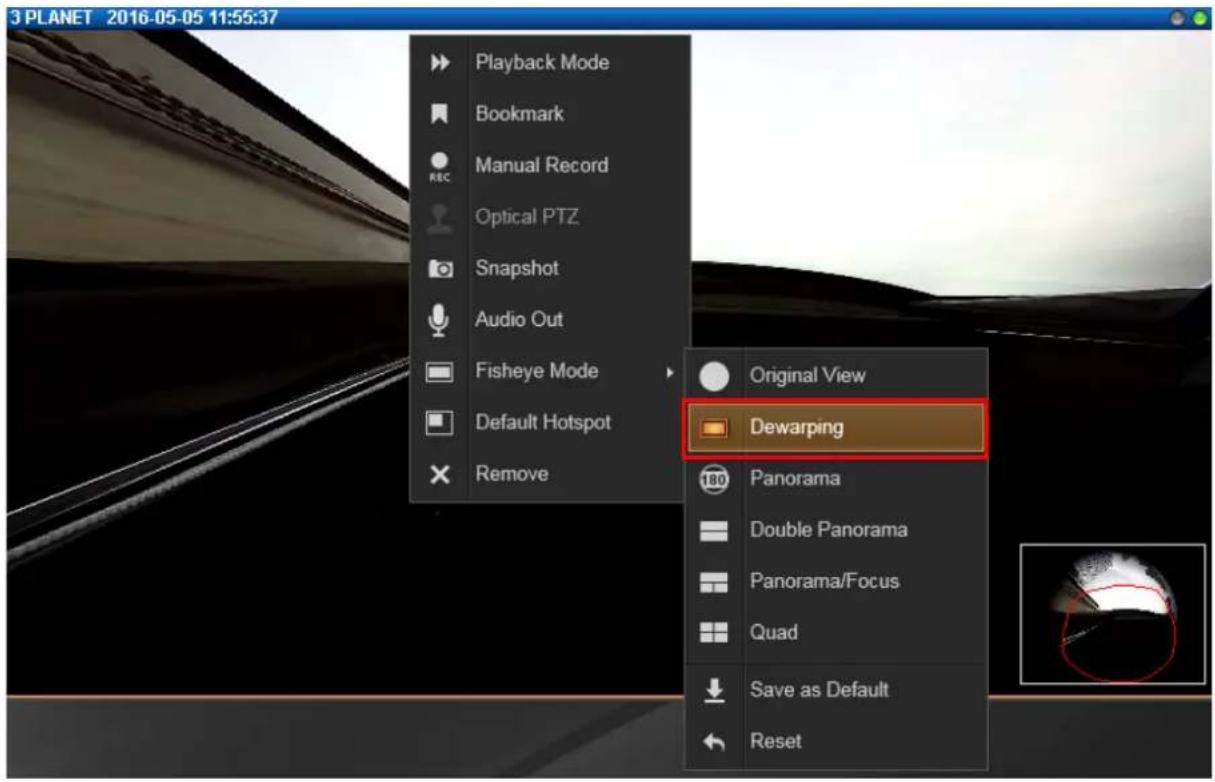Image resolution: width=1215 pixels, height=782 pixels.
Task: Click the Panorama 180 icon
Action: [714, 480]
